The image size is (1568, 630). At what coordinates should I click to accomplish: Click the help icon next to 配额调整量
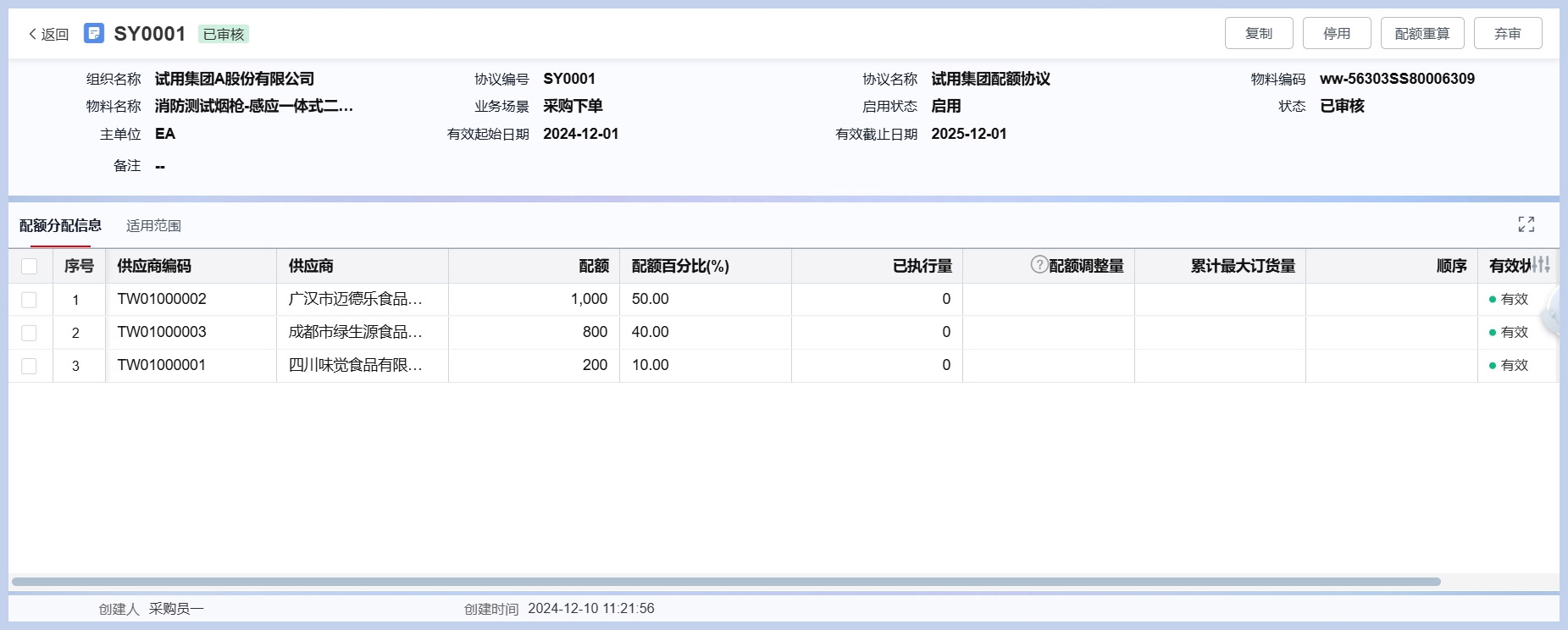click(x=1039, y=265)
